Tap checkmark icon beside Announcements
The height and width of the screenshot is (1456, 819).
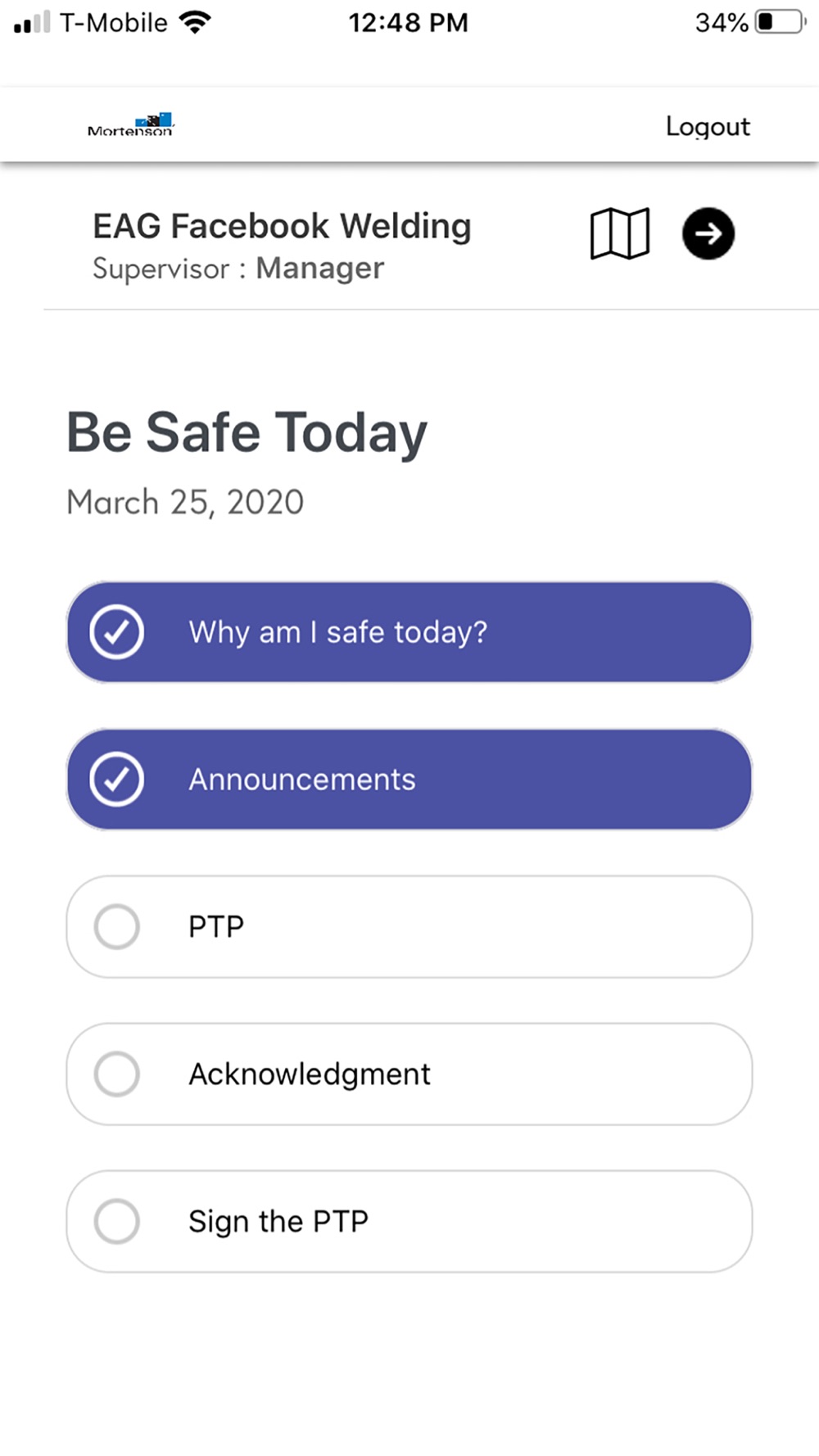(117, 780)
